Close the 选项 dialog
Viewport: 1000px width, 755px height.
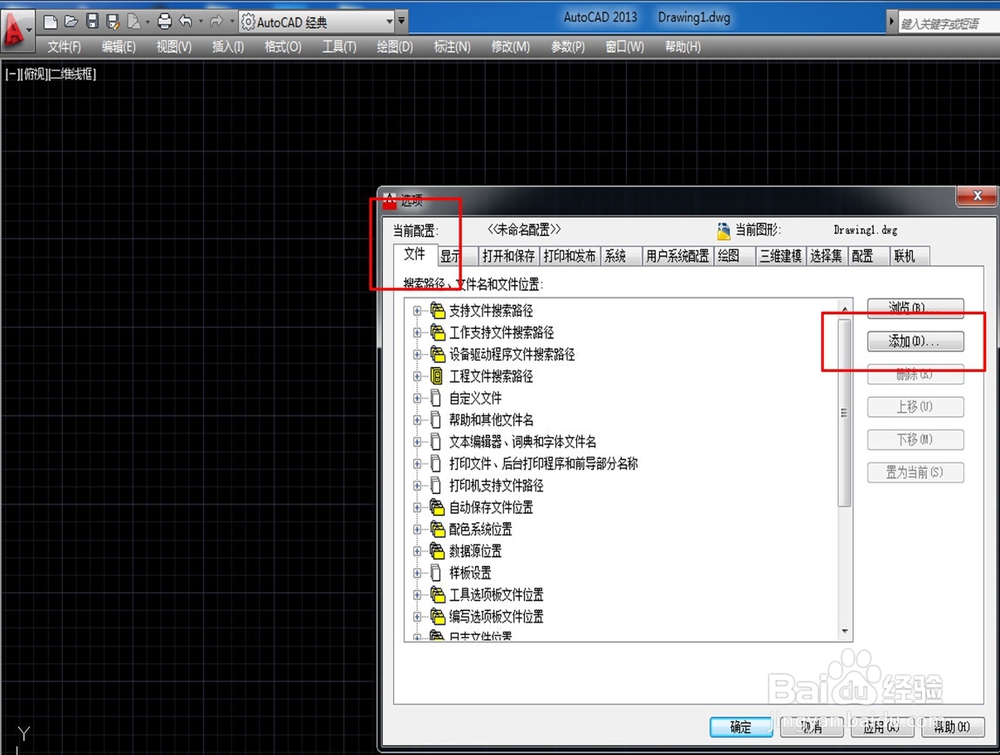(x=976, y=196)
